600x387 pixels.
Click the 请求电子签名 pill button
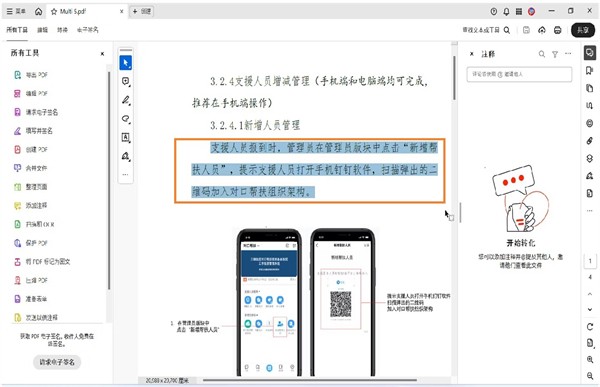(57, 362)
